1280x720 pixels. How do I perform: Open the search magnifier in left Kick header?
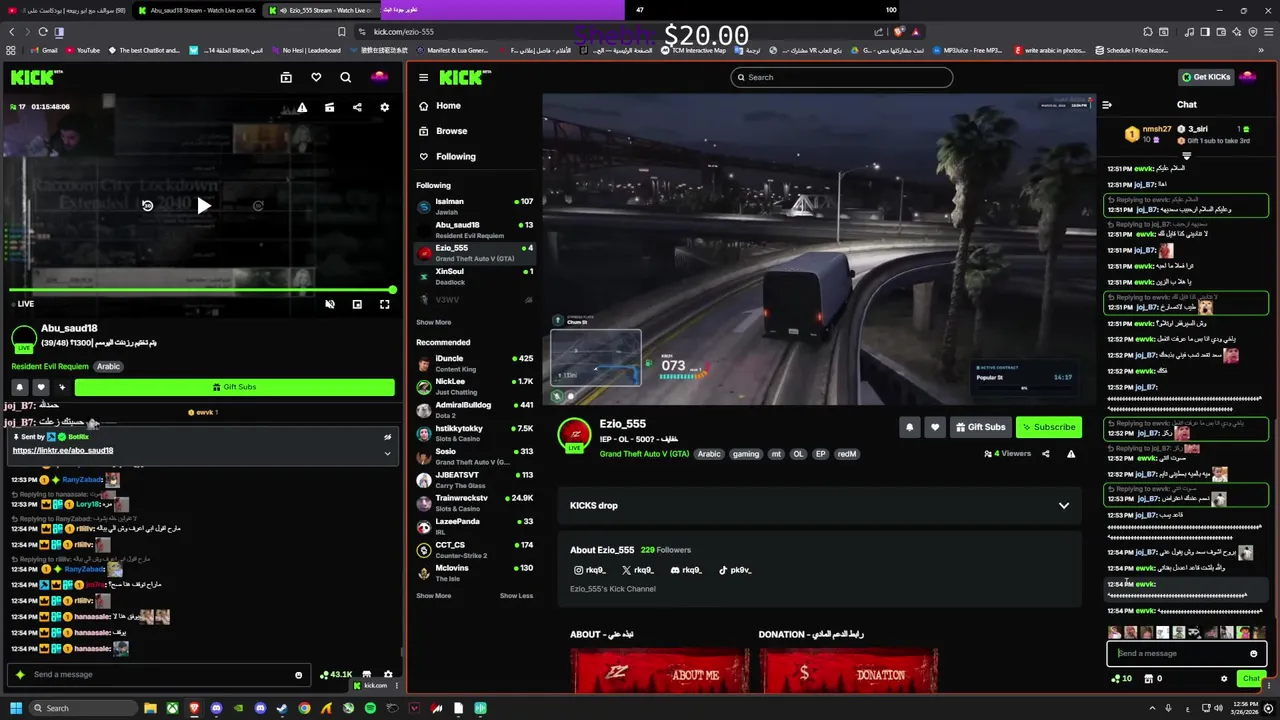point(345,77)
